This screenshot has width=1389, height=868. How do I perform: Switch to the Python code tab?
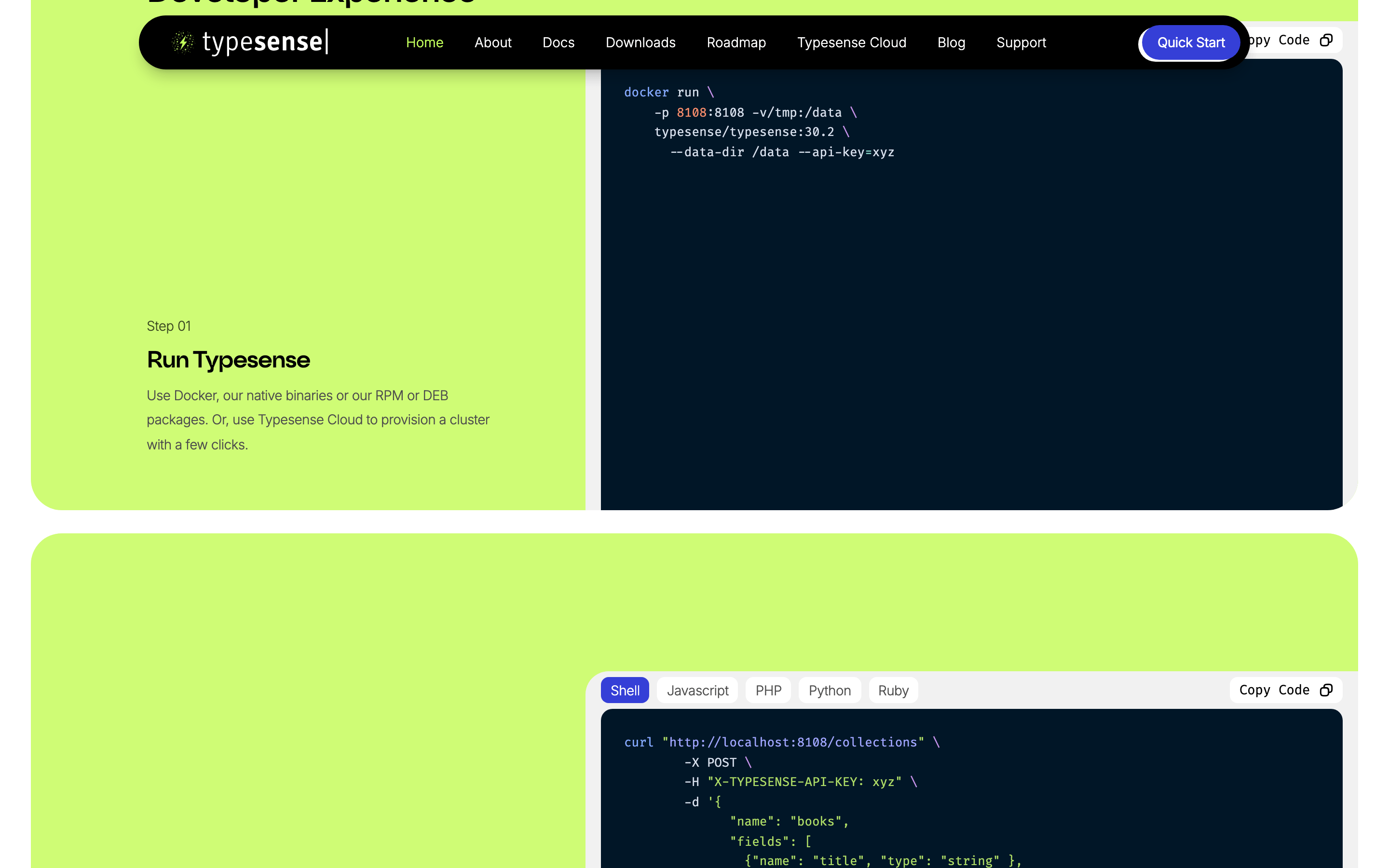[x=830, y=690]
